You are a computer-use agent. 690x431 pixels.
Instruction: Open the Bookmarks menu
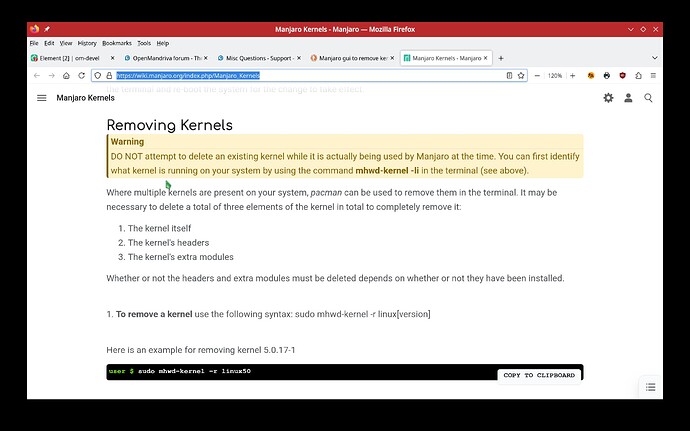(x=117, y=43)
